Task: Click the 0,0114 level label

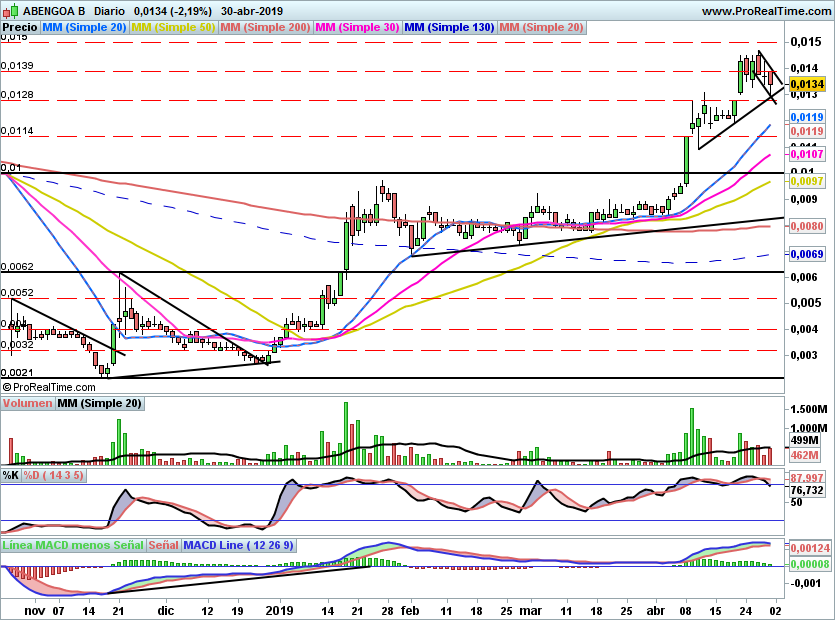Action: (17, 130)
